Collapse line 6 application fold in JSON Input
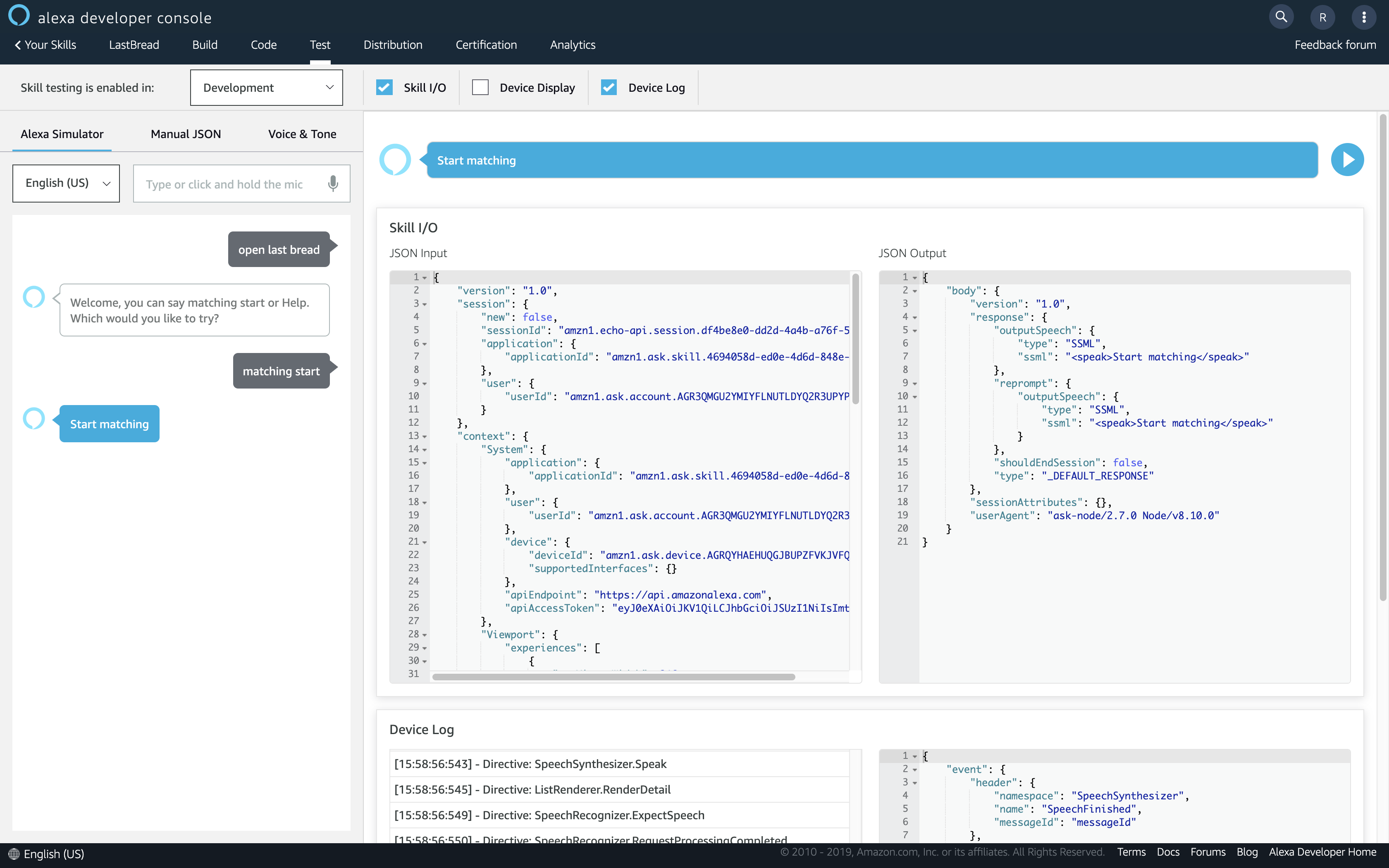1389x868 pixels. 425,344
